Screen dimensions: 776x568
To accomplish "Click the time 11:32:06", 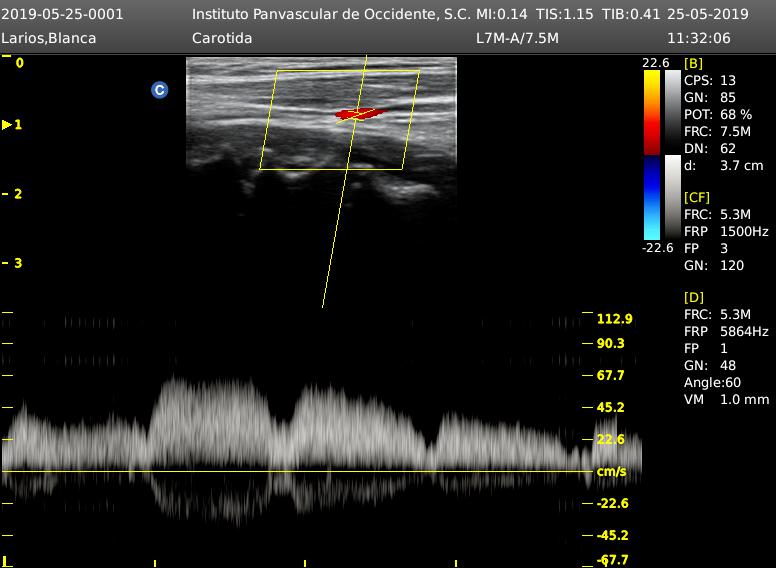I will [x=699, y=38].
